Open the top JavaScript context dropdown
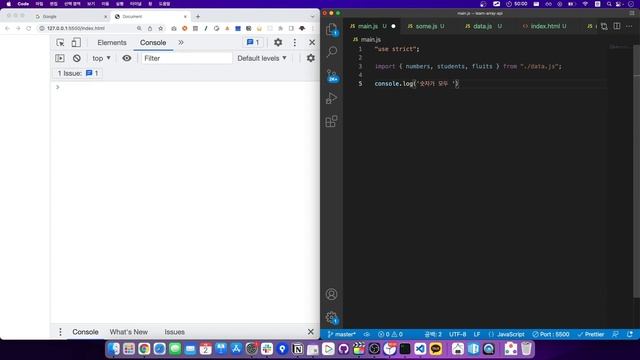The height and width of the screenshot is (360, 640). point(102,58)
